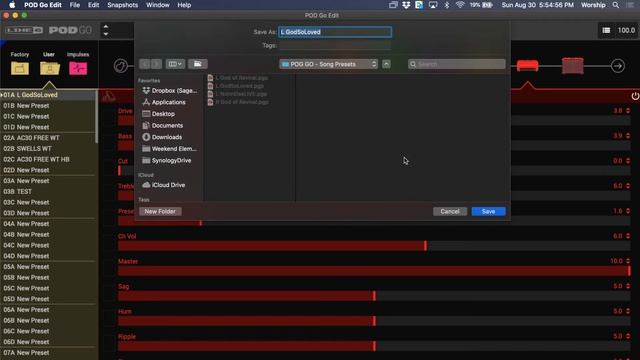The width and height of the screenshot is (640, 360).
Task: Click the Dropbox menu bar icon
Action: point(406,5)
